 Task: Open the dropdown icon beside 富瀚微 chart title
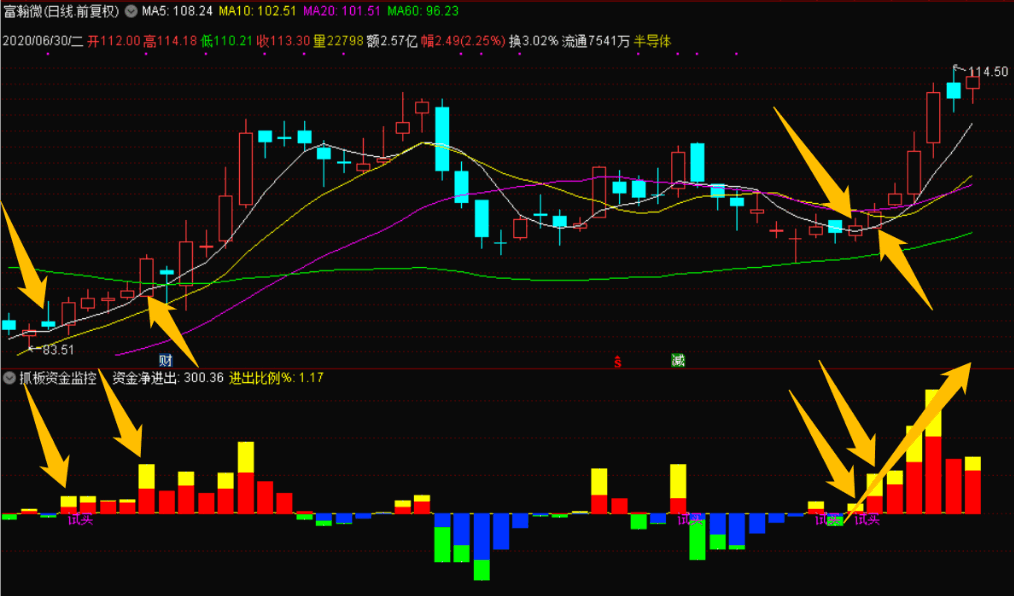[x=131, y=11]
